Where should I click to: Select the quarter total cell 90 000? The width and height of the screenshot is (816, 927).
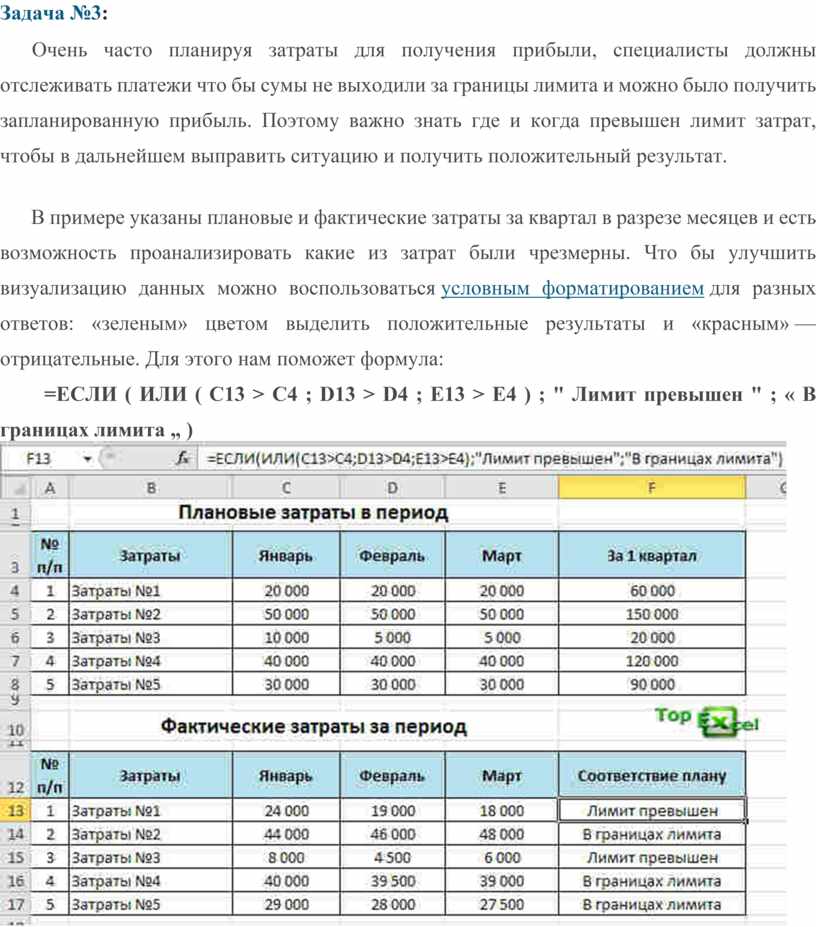(x=652, y=685)
